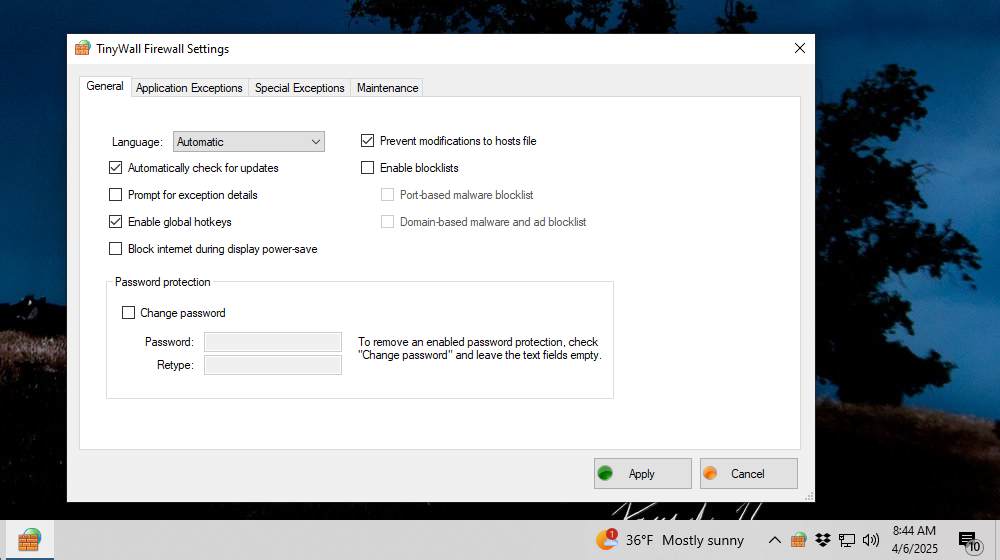Open the notification center icon
1000x560 pixels.
coord(969,542)
